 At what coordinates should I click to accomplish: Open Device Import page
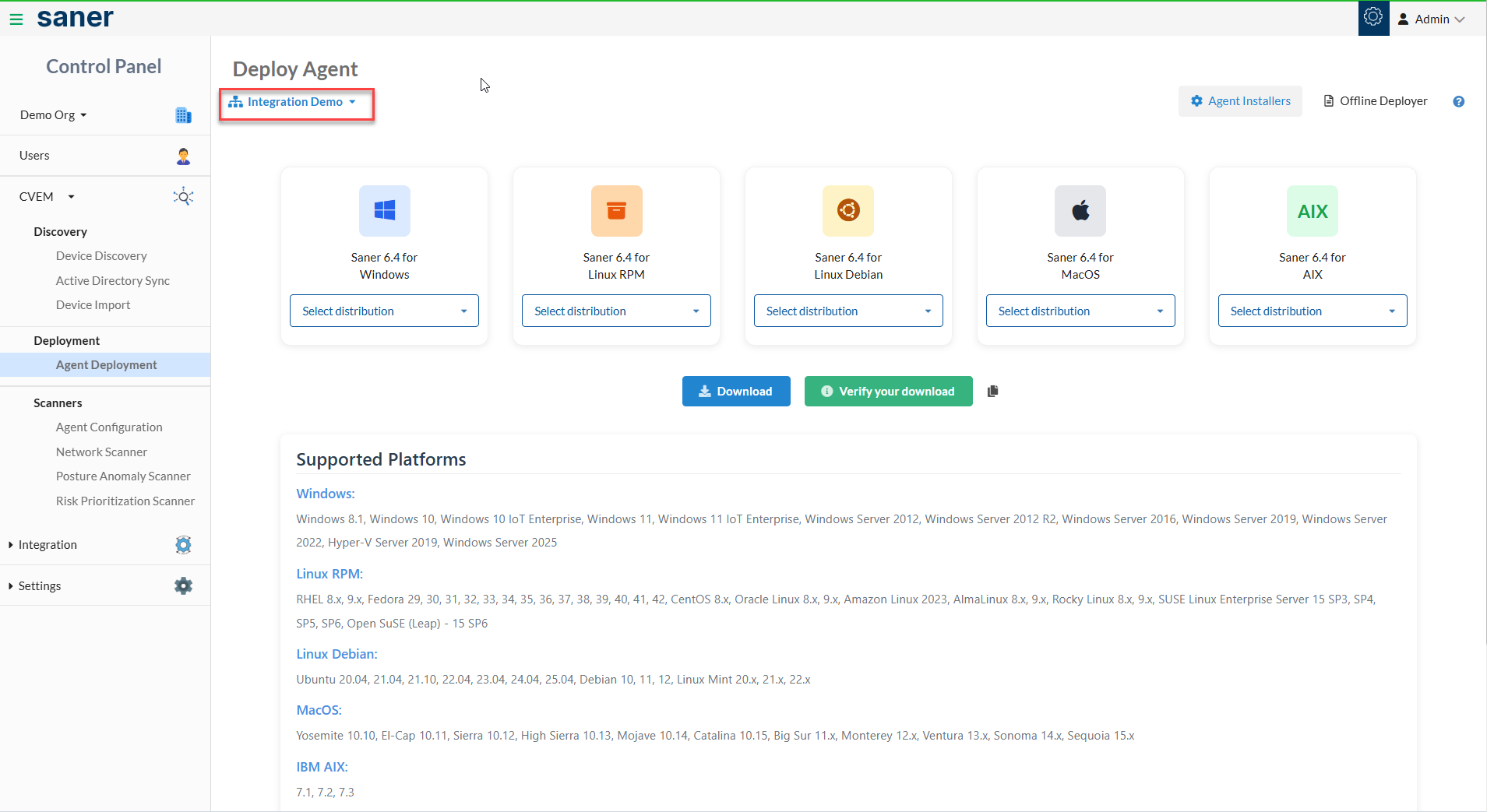click(x=93, y=305)
